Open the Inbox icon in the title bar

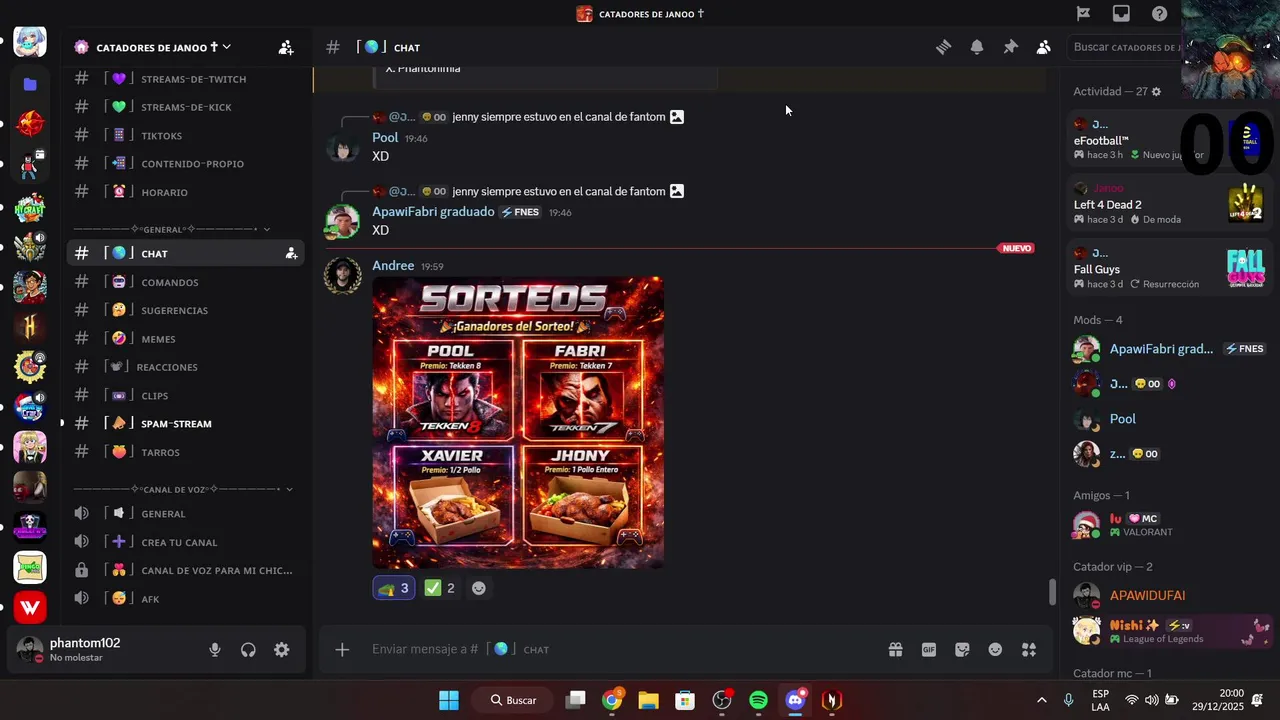(1121, 14)
